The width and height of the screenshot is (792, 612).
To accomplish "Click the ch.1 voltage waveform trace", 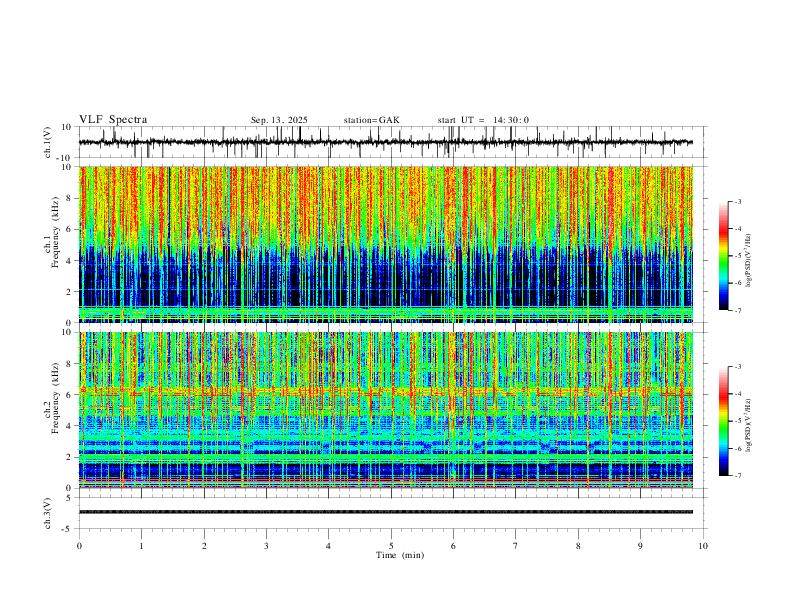I will [385, 142].
